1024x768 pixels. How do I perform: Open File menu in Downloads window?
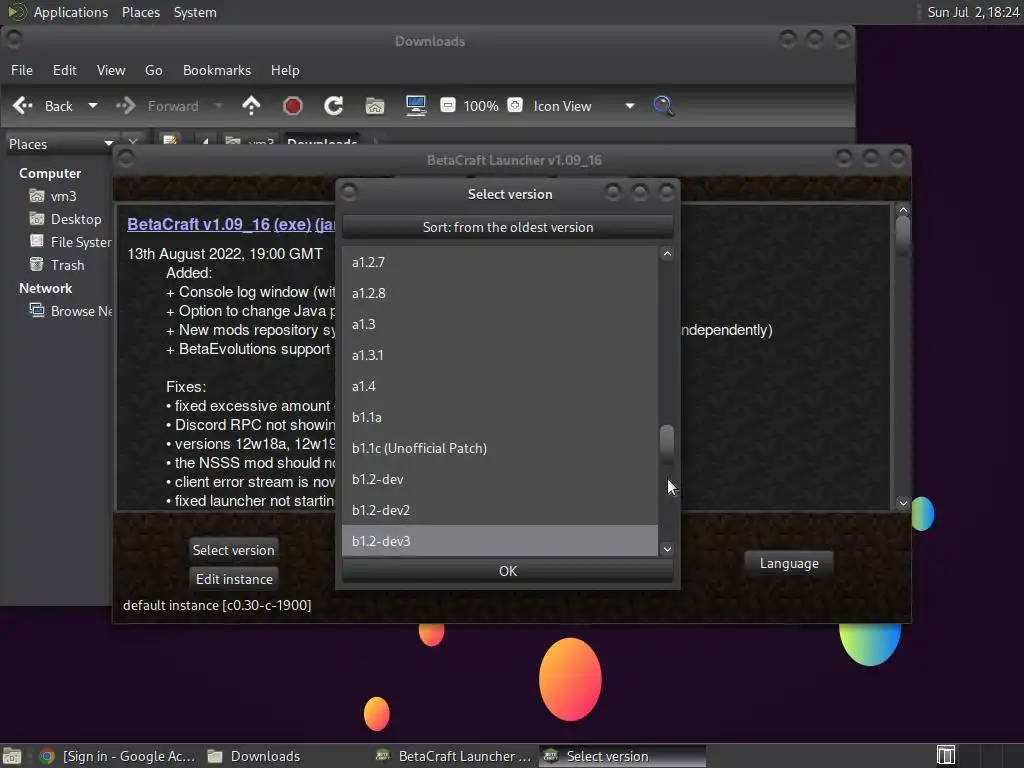click(x=22, y=70)
